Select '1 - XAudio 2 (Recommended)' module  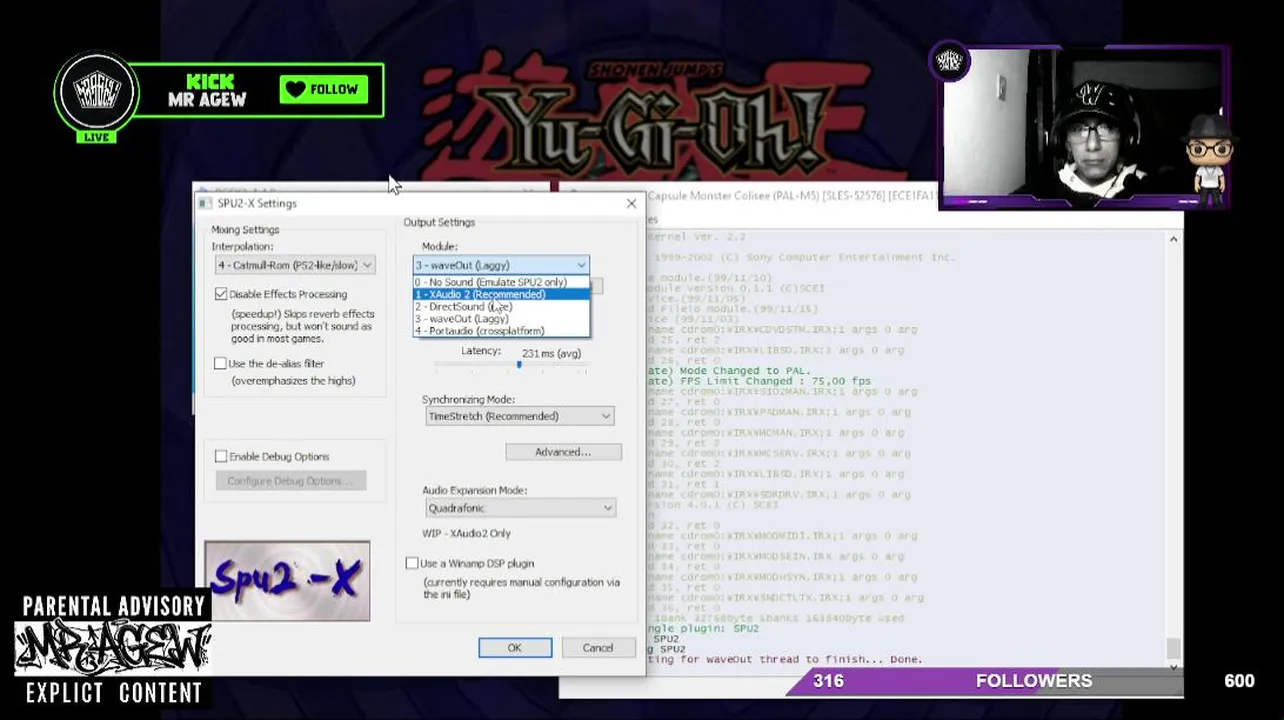click(x=501, y=294)
